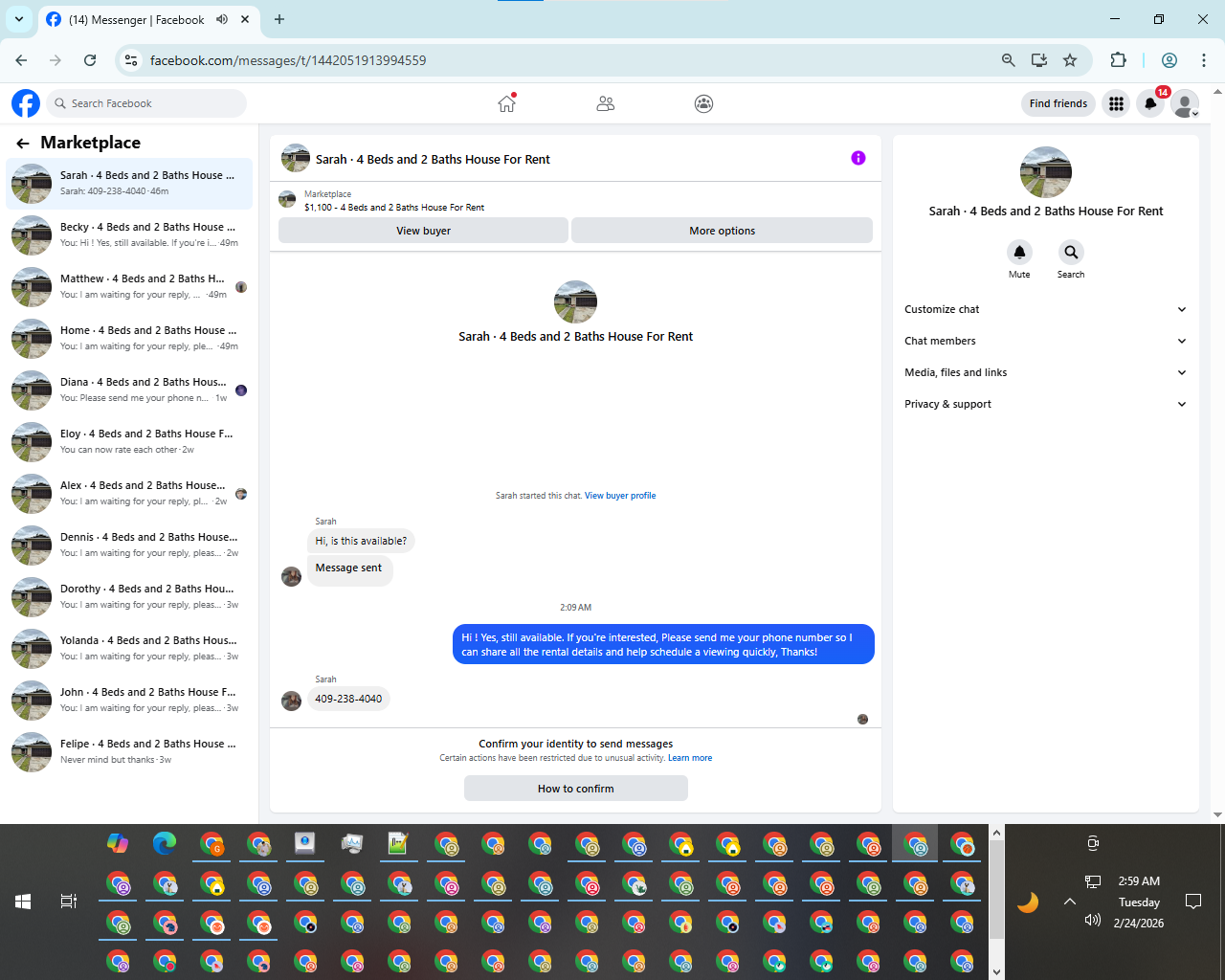Image resolution: width=1225 pixels, height=980 pixels.
Task: Open John's chat in the conversation list
Action: [129, 700]
